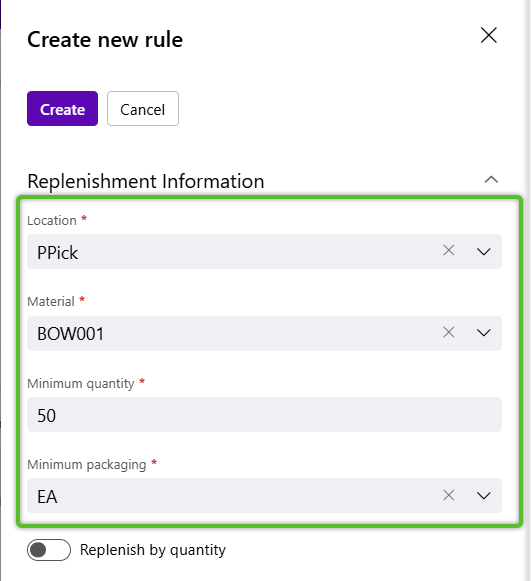Click the Replenishment Information heading
Screen dimensions: 531x581
tap(146, 182)
